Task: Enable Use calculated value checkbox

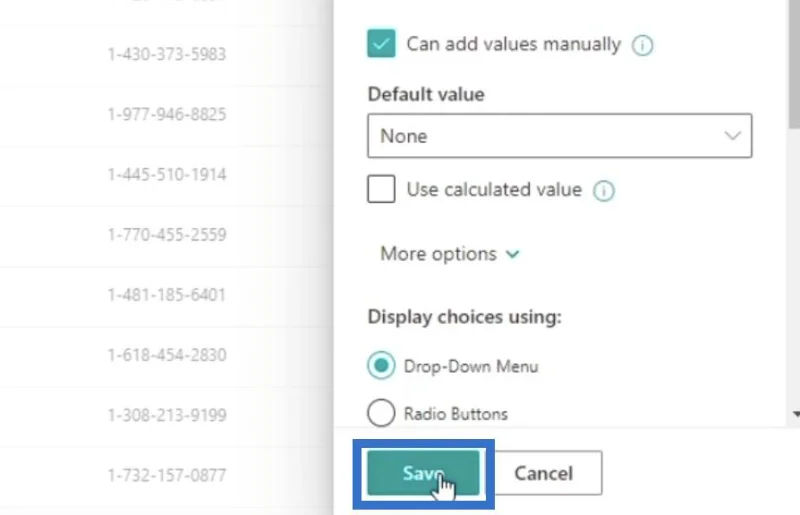Action: point(381,189)
